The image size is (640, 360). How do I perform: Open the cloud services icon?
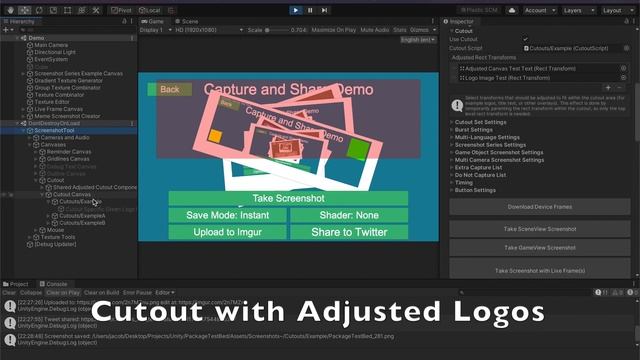tap(512, 10)
